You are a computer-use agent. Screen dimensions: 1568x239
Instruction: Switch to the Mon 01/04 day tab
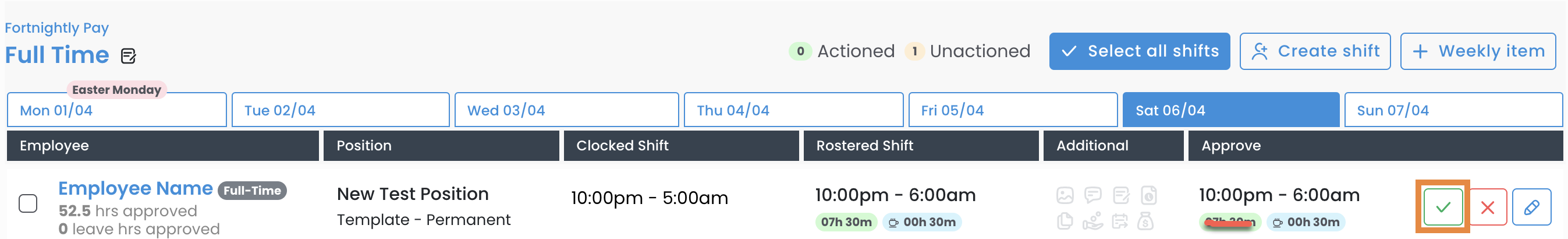[116, 110]
